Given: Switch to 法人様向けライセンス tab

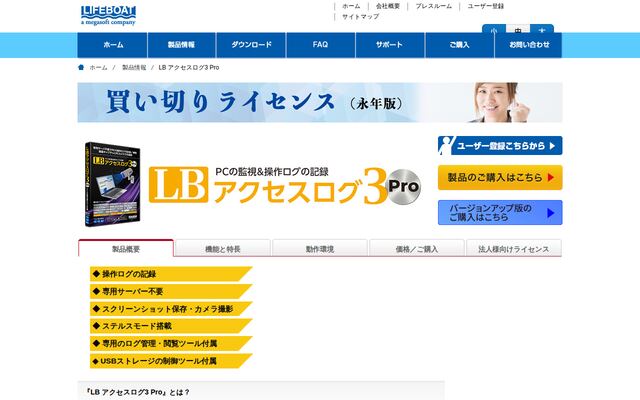Looking at the screenshot, I should [513, 249].
